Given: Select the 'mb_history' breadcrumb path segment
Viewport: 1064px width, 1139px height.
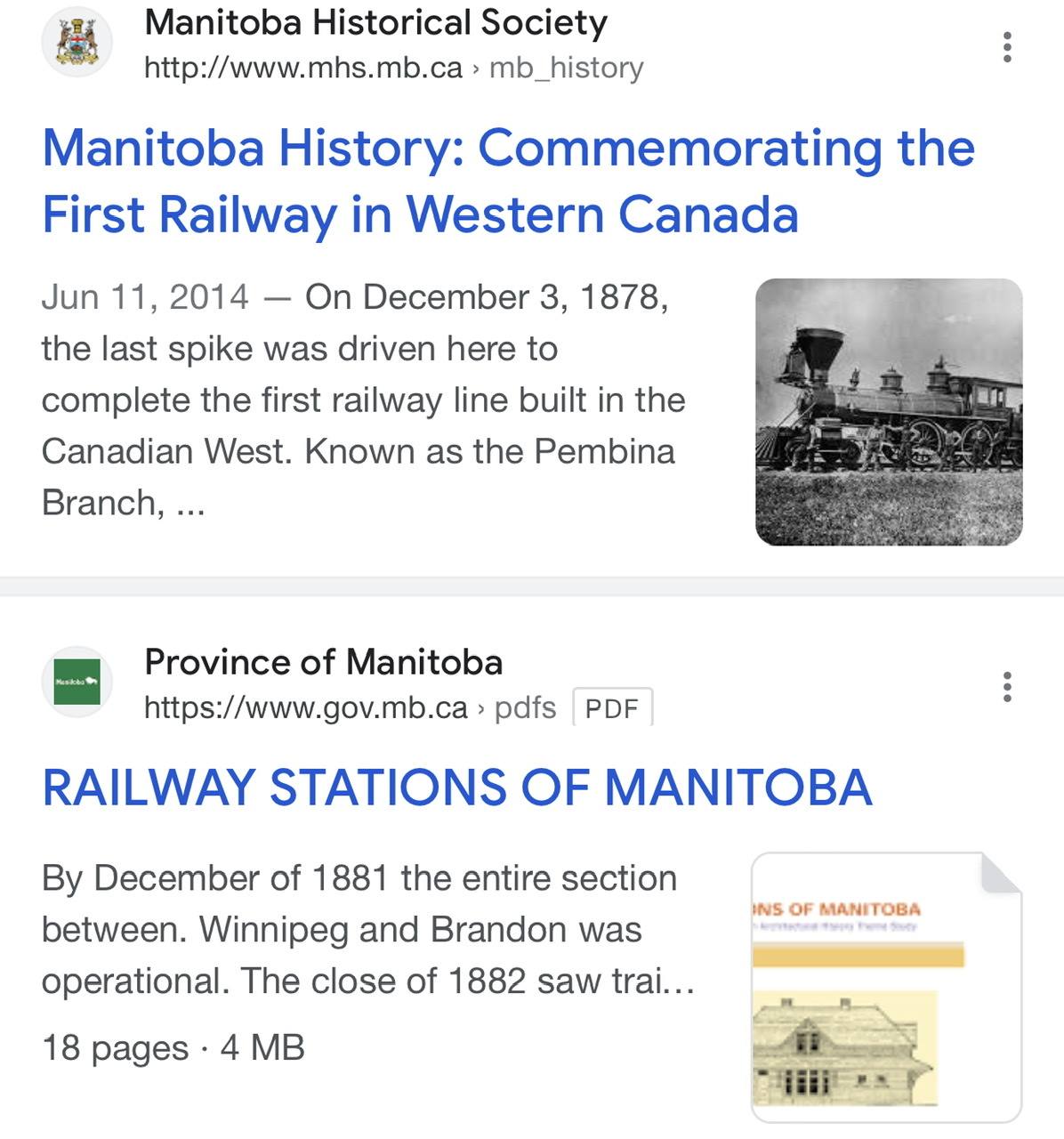Looking at the screenshot, I should point(566,68).
